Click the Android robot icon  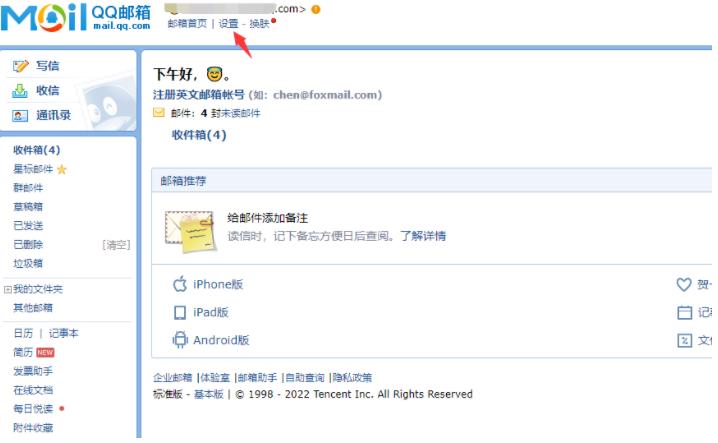180,340
